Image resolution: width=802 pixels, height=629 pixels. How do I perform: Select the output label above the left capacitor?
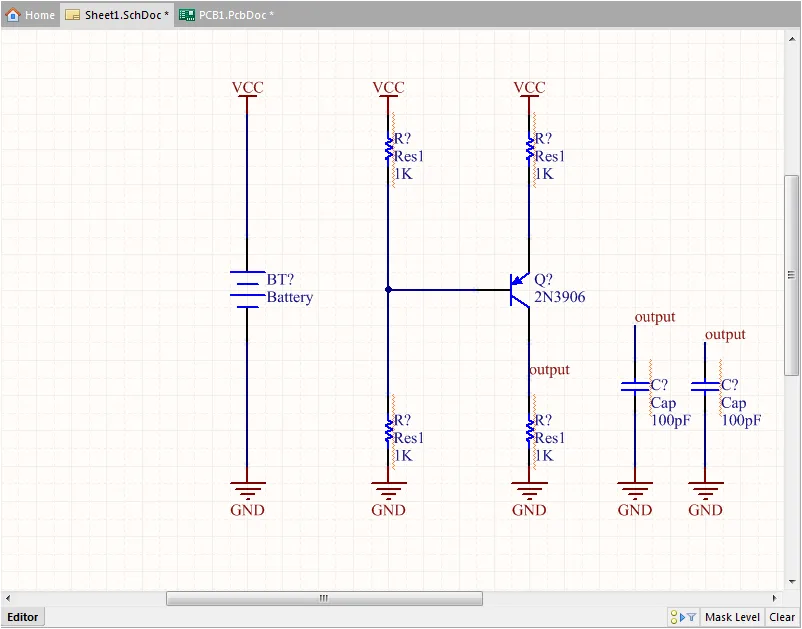[x=655, y=317]
